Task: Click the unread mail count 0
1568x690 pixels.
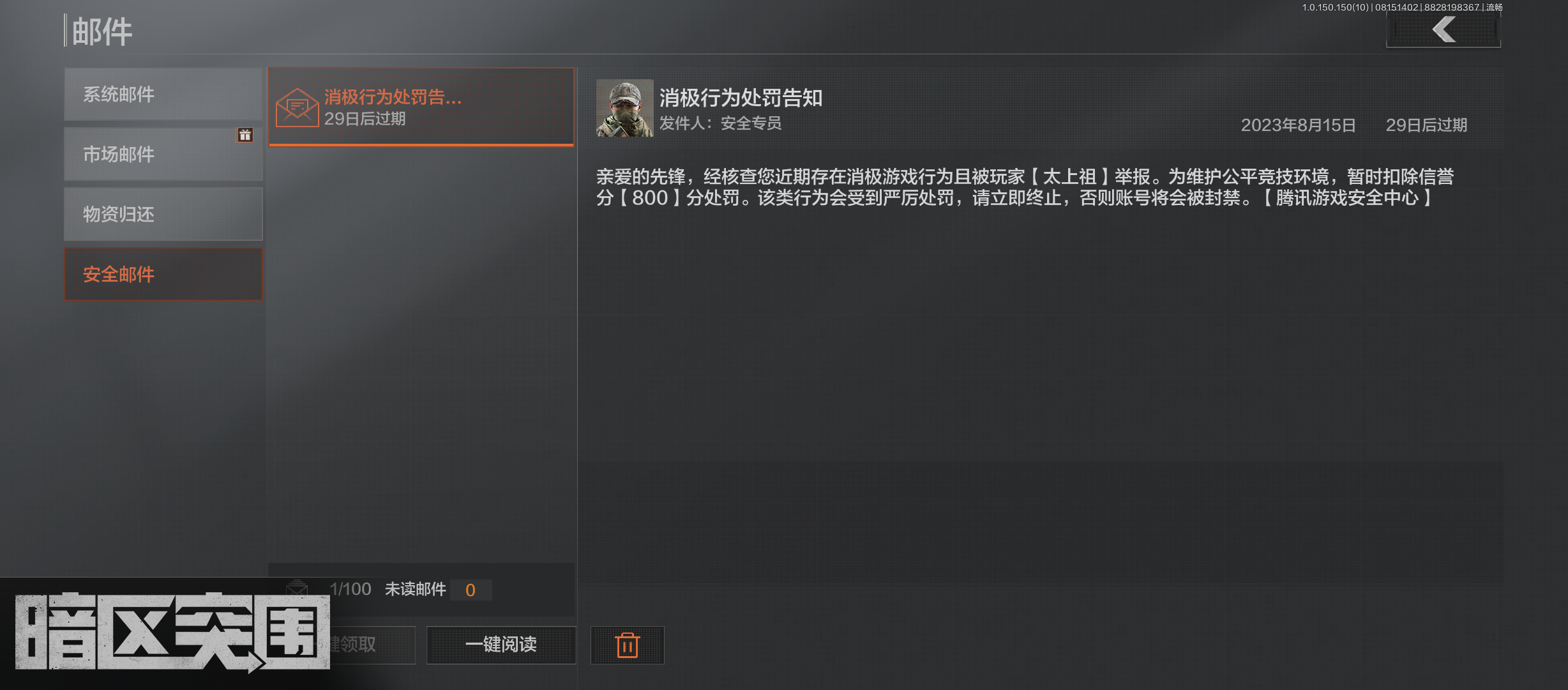Action: coord(471,590)
